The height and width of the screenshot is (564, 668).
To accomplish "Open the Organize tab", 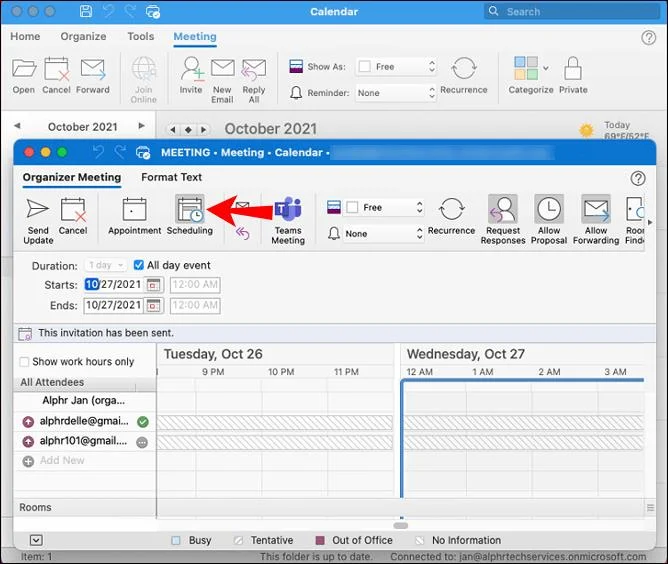I will (83, 37).
